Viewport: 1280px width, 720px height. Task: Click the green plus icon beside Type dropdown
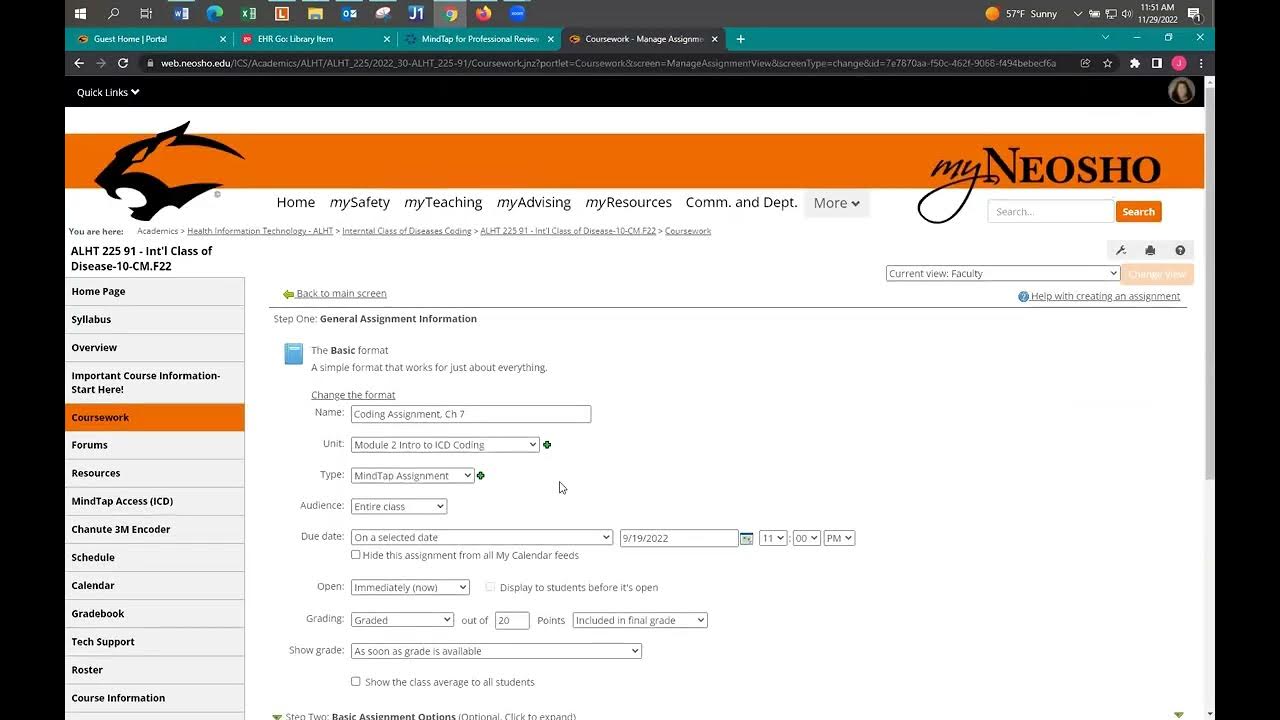tap(481, 476)
